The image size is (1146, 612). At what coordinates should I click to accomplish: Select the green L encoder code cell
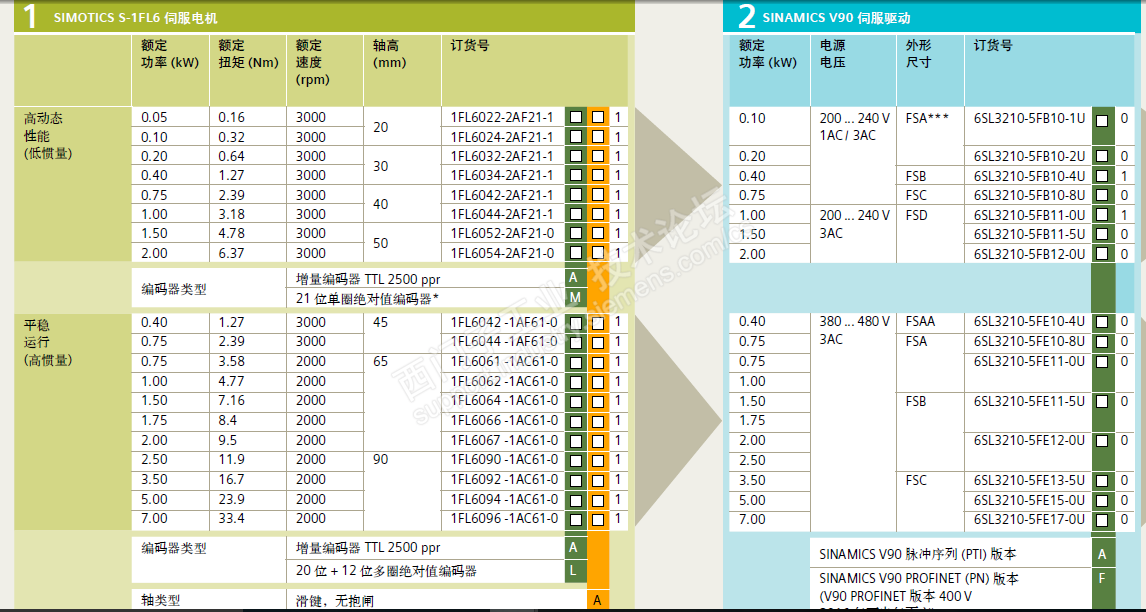[x=574, y=570]
